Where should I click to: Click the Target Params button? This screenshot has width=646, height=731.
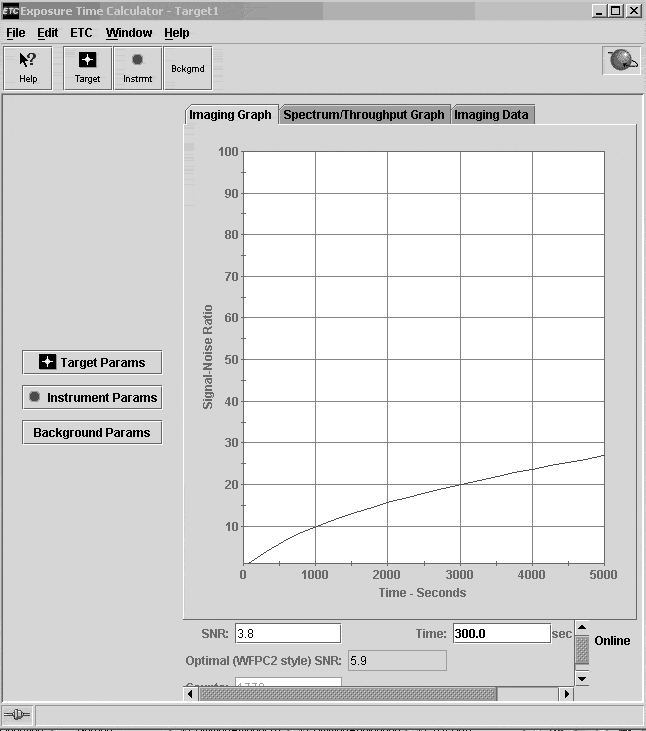tap(92, 362)
